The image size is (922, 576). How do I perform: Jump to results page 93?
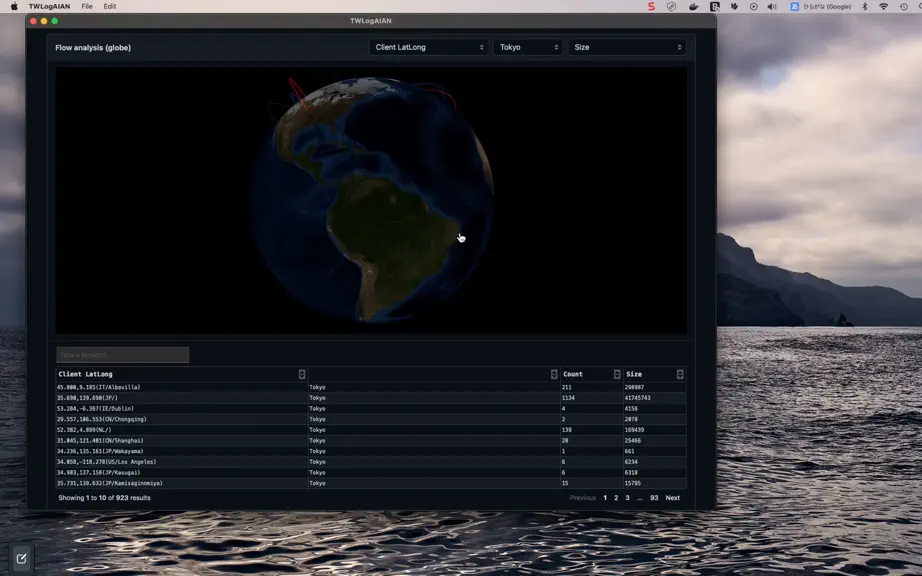tap(654, 498)
